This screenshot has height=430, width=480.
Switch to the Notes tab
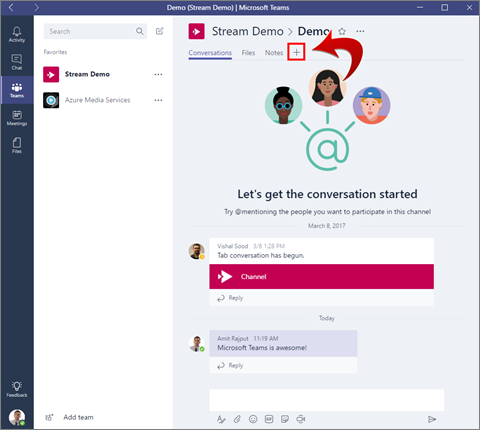(x=274, y=53)
